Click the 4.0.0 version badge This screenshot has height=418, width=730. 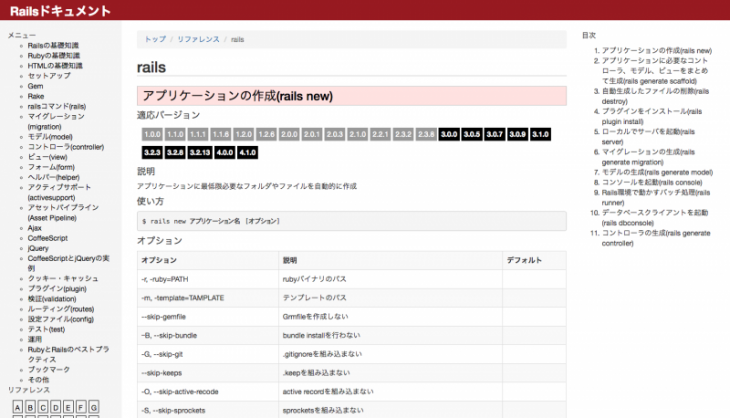225,152
